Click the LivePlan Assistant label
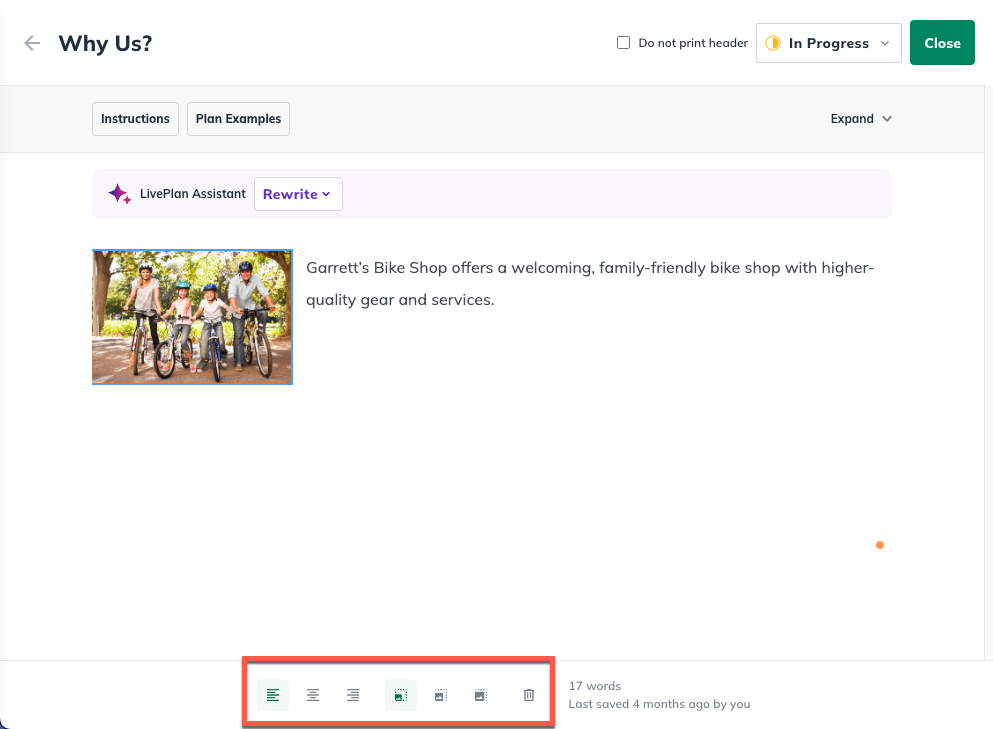Viewport: 993px width, 729px height. click(x=192, y=193)
